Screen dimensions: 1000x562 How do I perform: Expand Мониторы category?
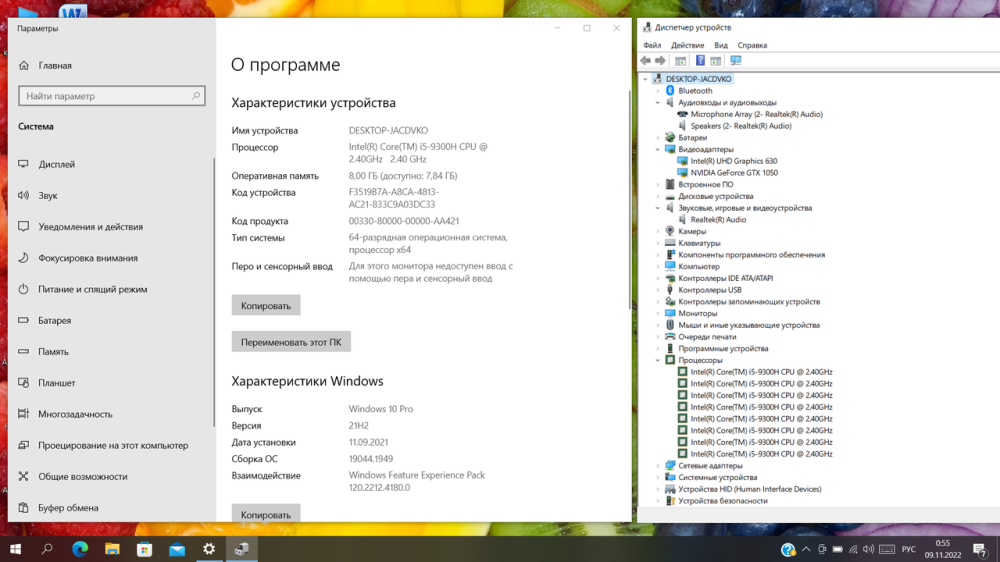[658, 313]
